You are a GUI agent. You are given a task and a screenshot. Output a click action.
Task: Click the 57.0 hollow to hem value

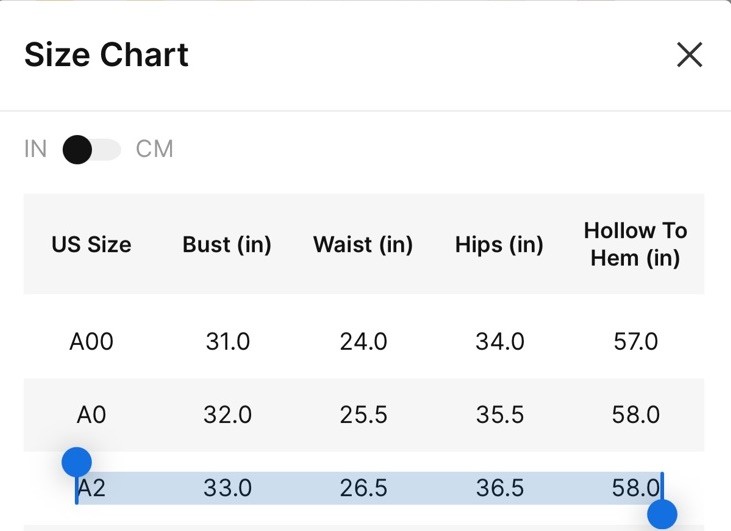click(x=635, y=341)
